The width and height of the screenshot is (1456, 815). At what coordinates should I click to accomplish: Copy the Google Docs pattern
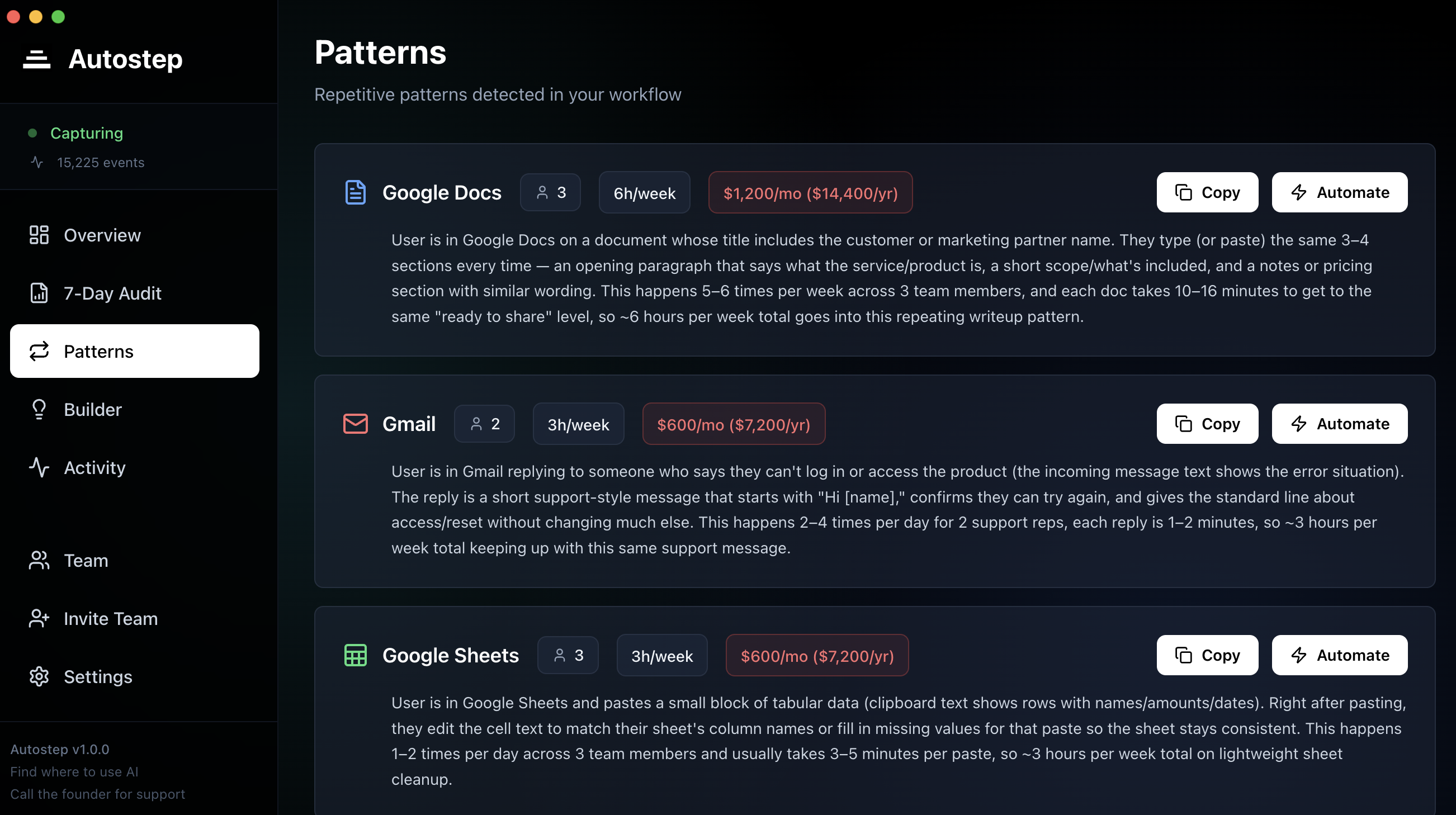click(1207, 192)
